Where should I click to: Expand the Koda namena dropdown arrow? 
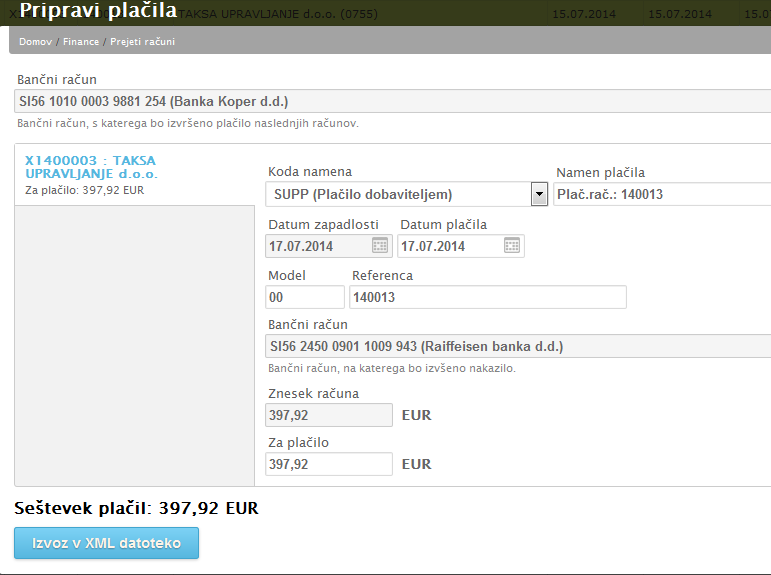point(539,194)
